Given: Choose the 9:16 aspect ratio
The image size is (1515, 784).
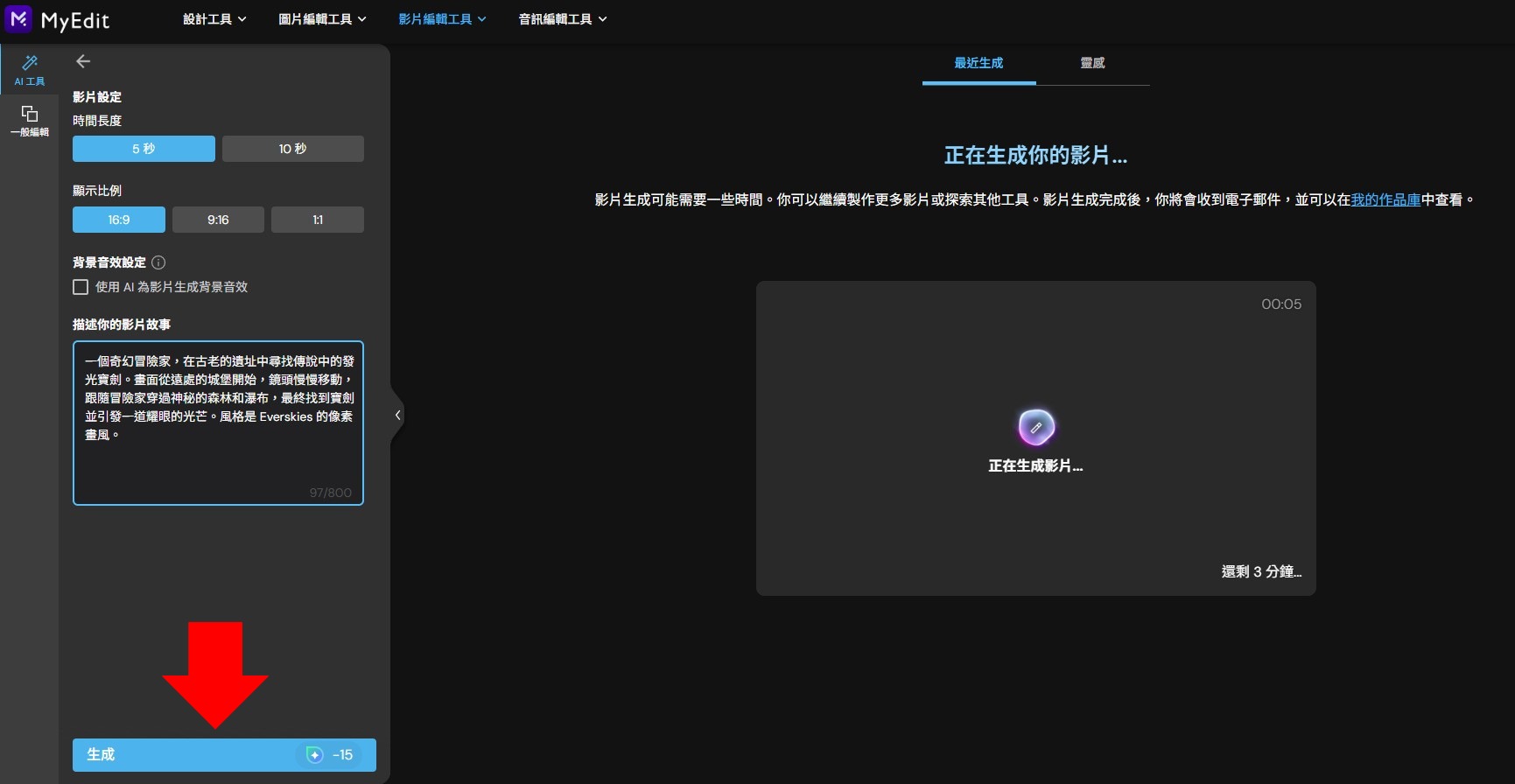Looking at the screenshot, I should pos(218,220).
